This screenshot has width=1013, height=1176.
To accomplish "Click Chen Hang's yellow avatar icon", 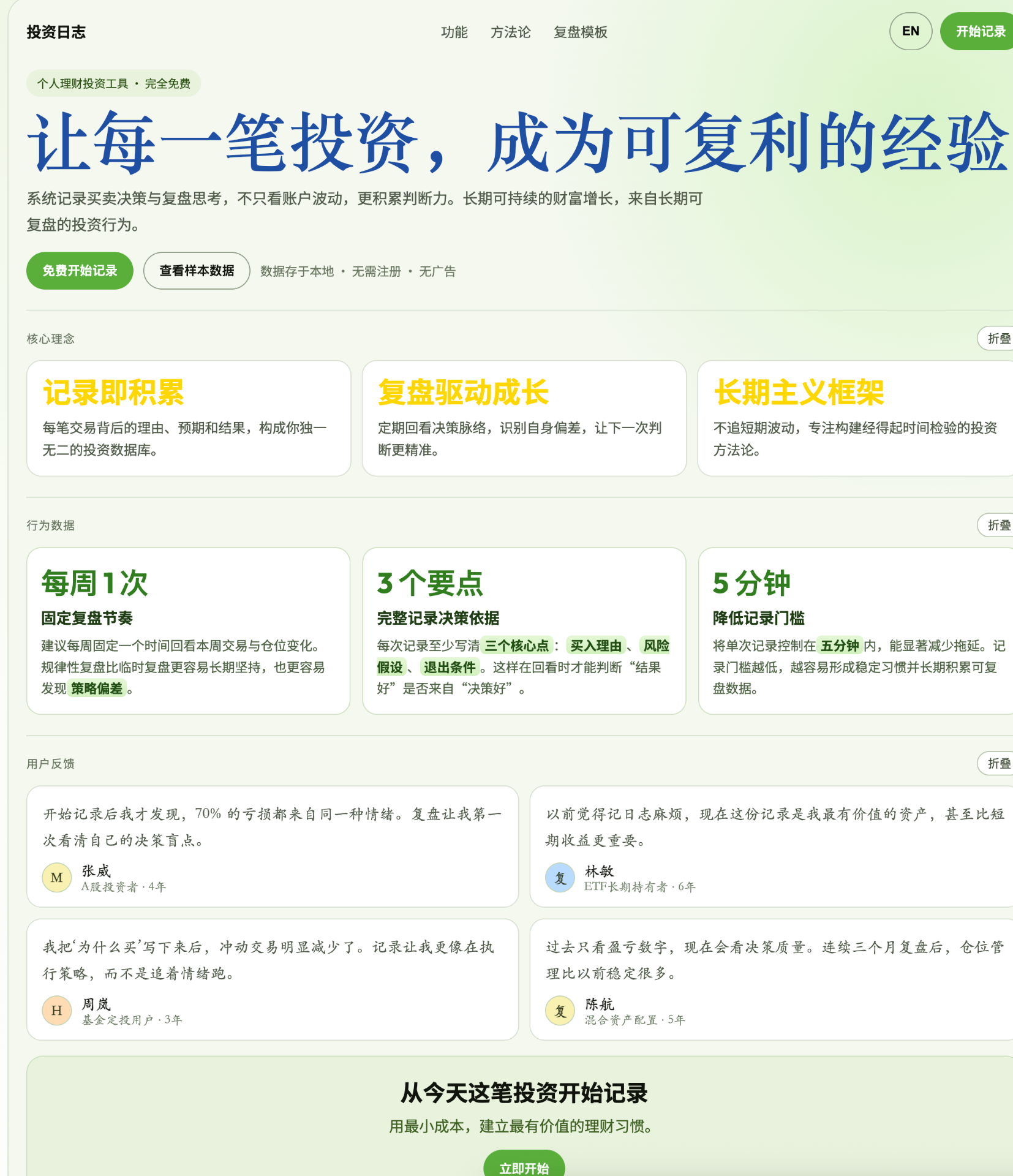I will pyautogui.click(x=560, y=1011).
